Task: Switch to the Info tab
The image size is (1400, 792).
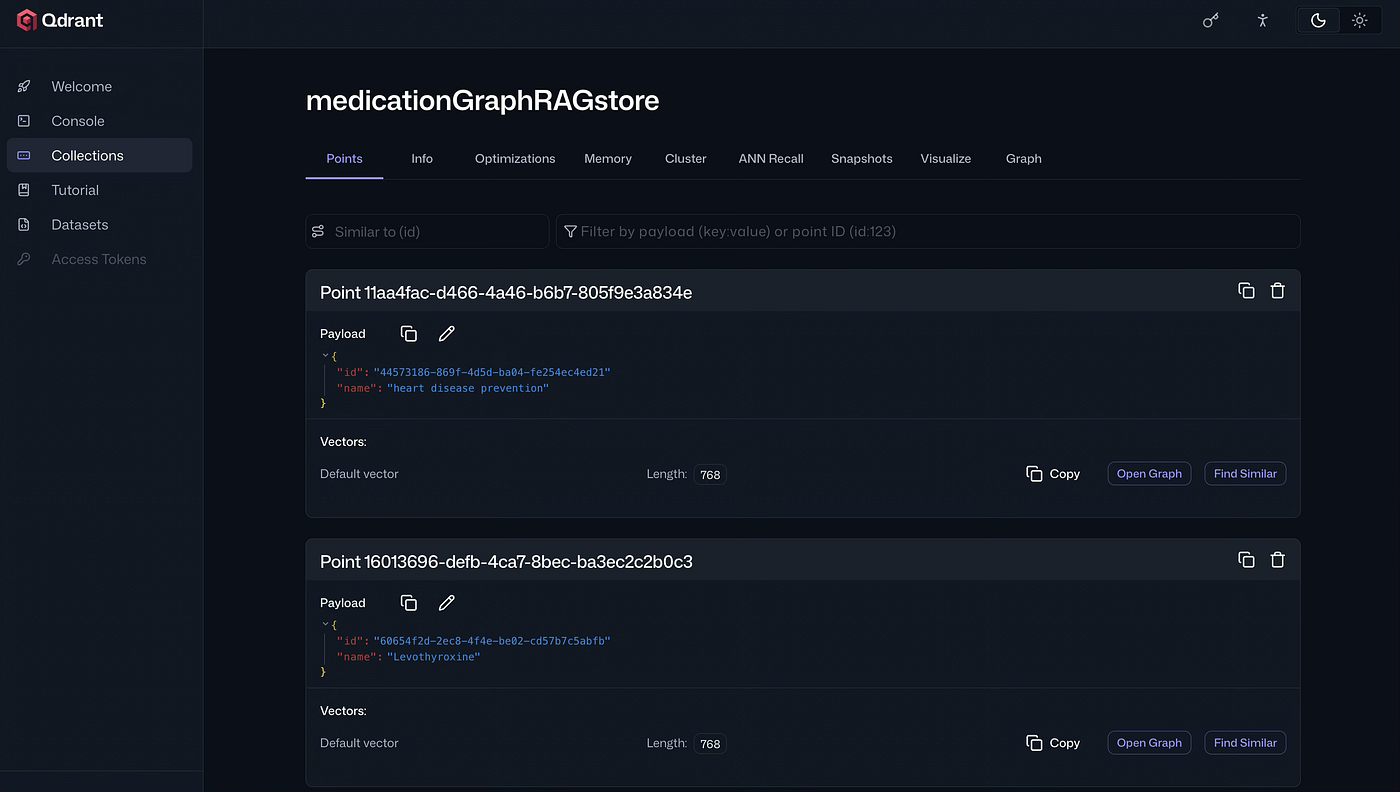Action: [x=422, y=158]
